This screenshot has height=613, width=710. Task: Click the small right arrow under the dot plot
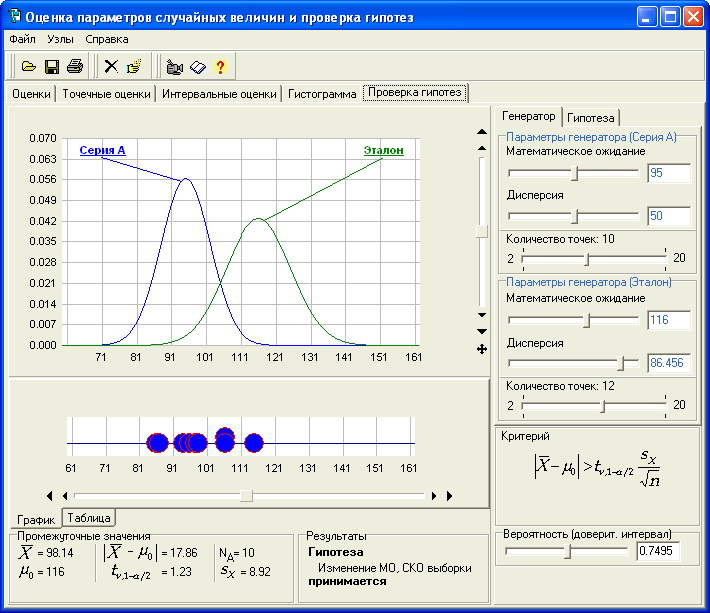pyautogui.click(x=434, y=496)
